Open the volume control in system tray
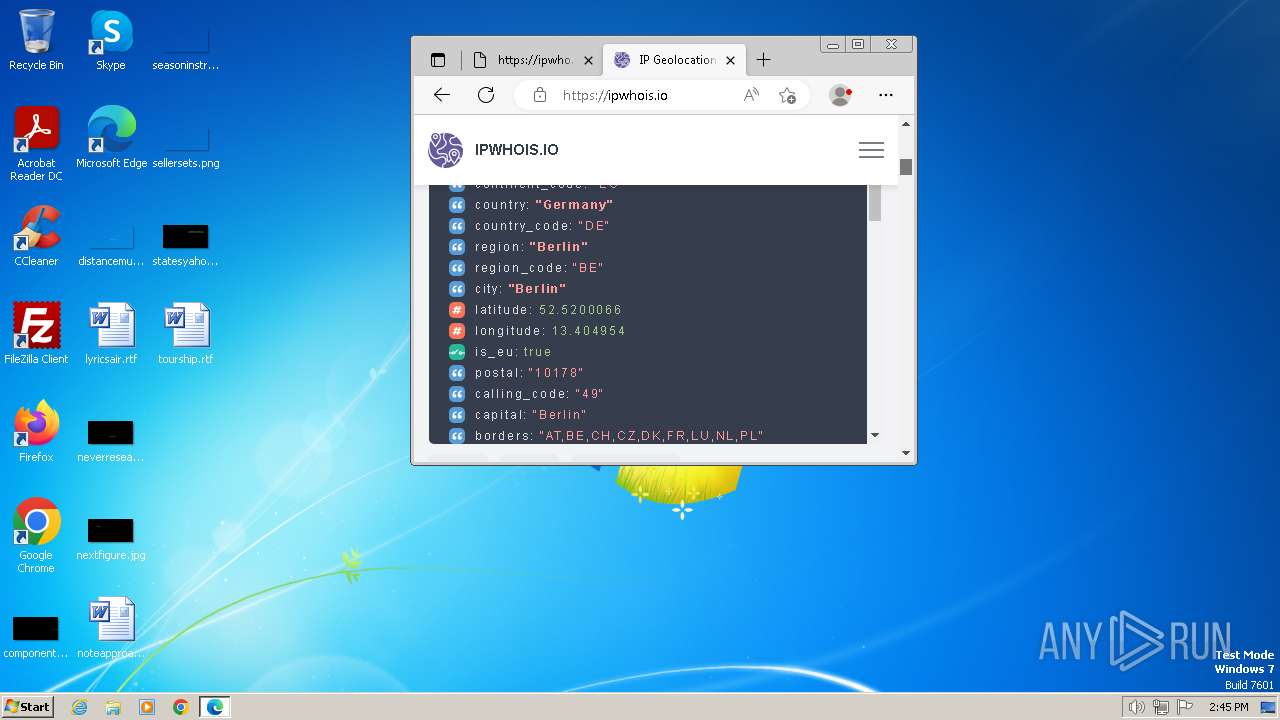The height and width of the screenshot is (720, 1280). click(x=1137, y=707)
